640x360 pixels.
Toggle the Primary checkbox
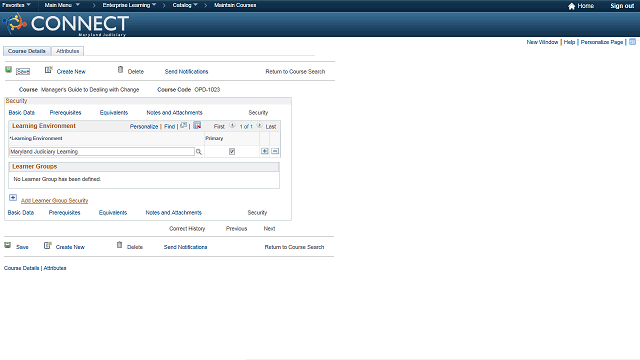coord(232,151)
